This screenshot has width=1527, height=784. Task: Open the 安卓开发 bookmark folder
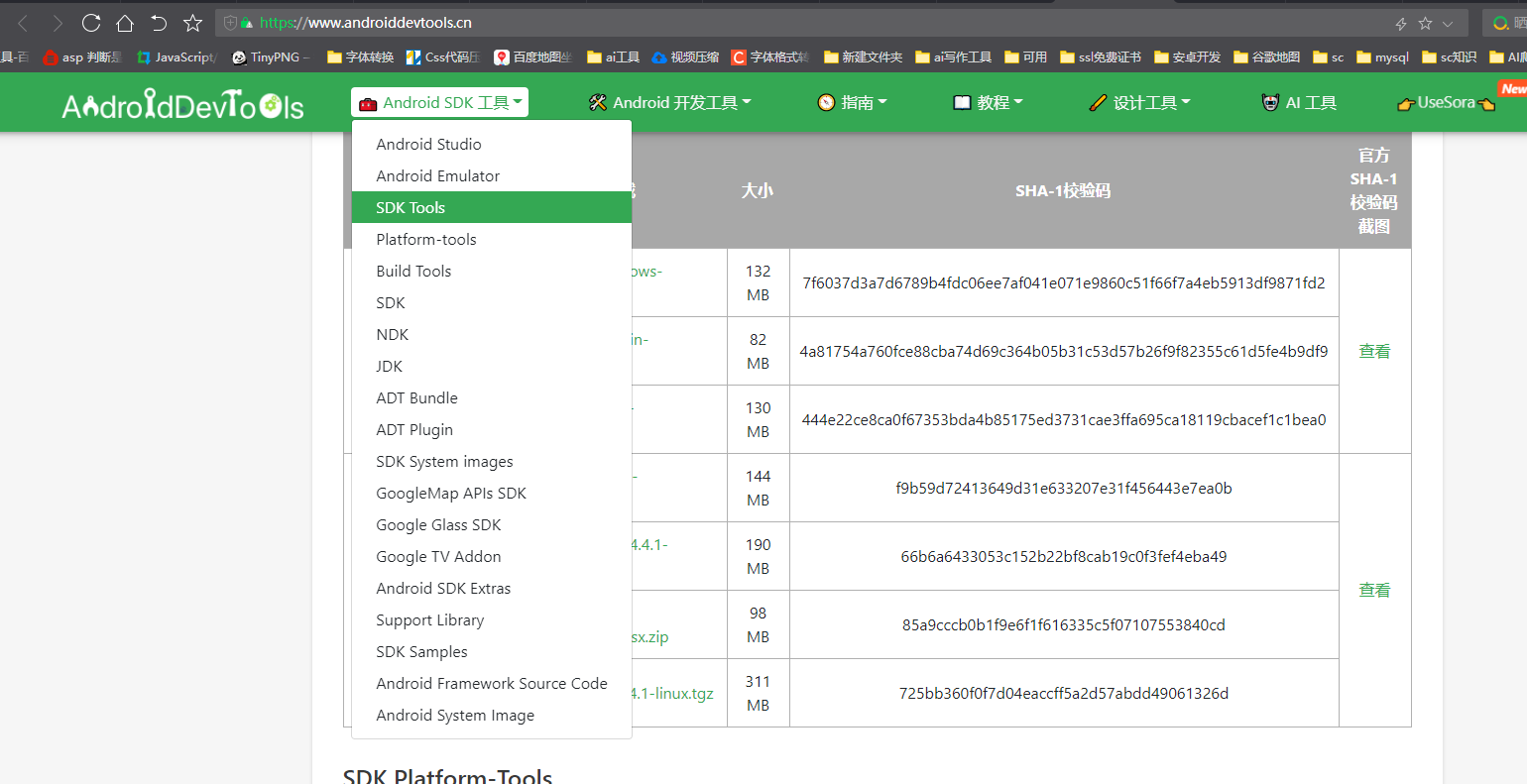click(x=1188, y=57)
